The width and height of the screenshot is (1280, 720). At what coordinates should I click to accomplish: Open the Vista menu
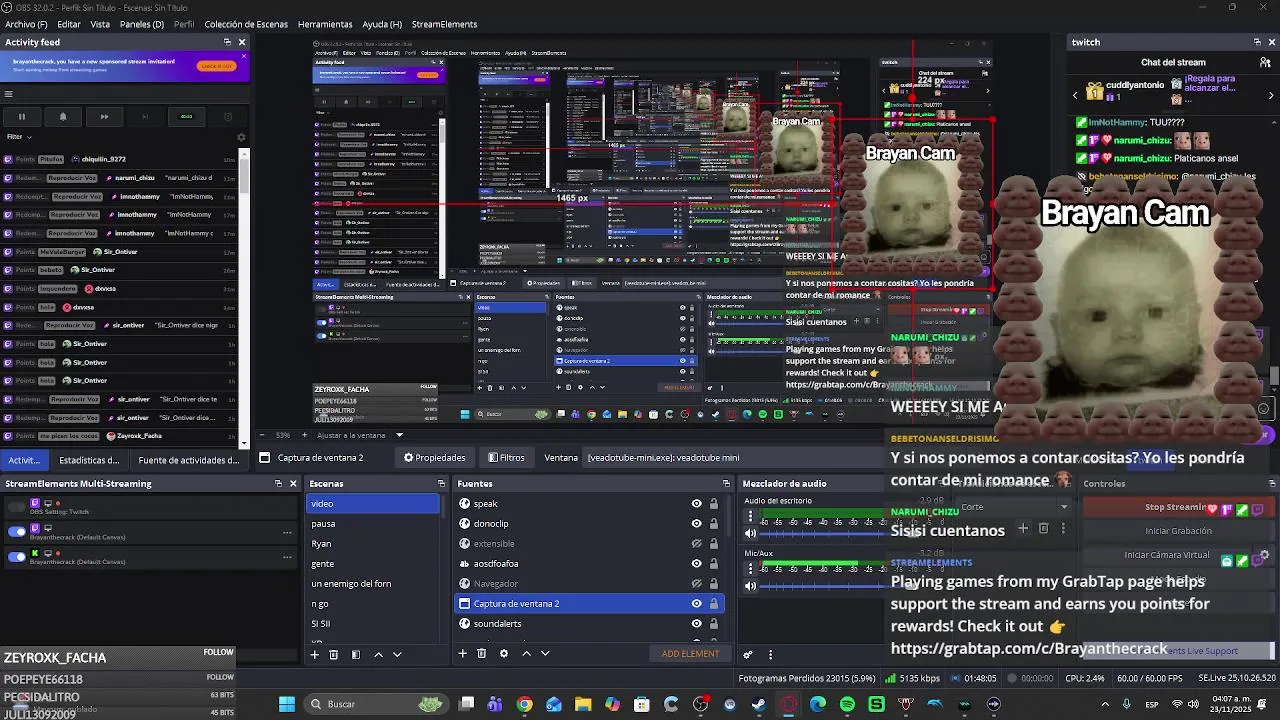pyautogui.click(x=100, y=24)
